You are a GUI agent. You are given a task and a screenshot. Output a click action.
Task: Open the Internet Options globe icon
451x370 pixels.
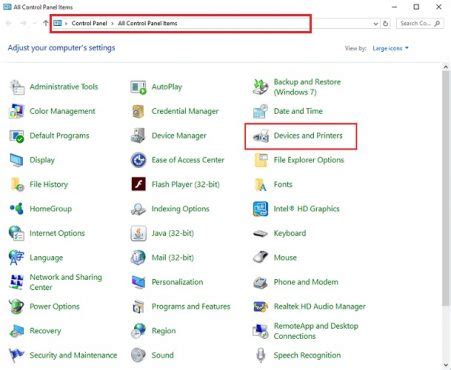[17, 233]
